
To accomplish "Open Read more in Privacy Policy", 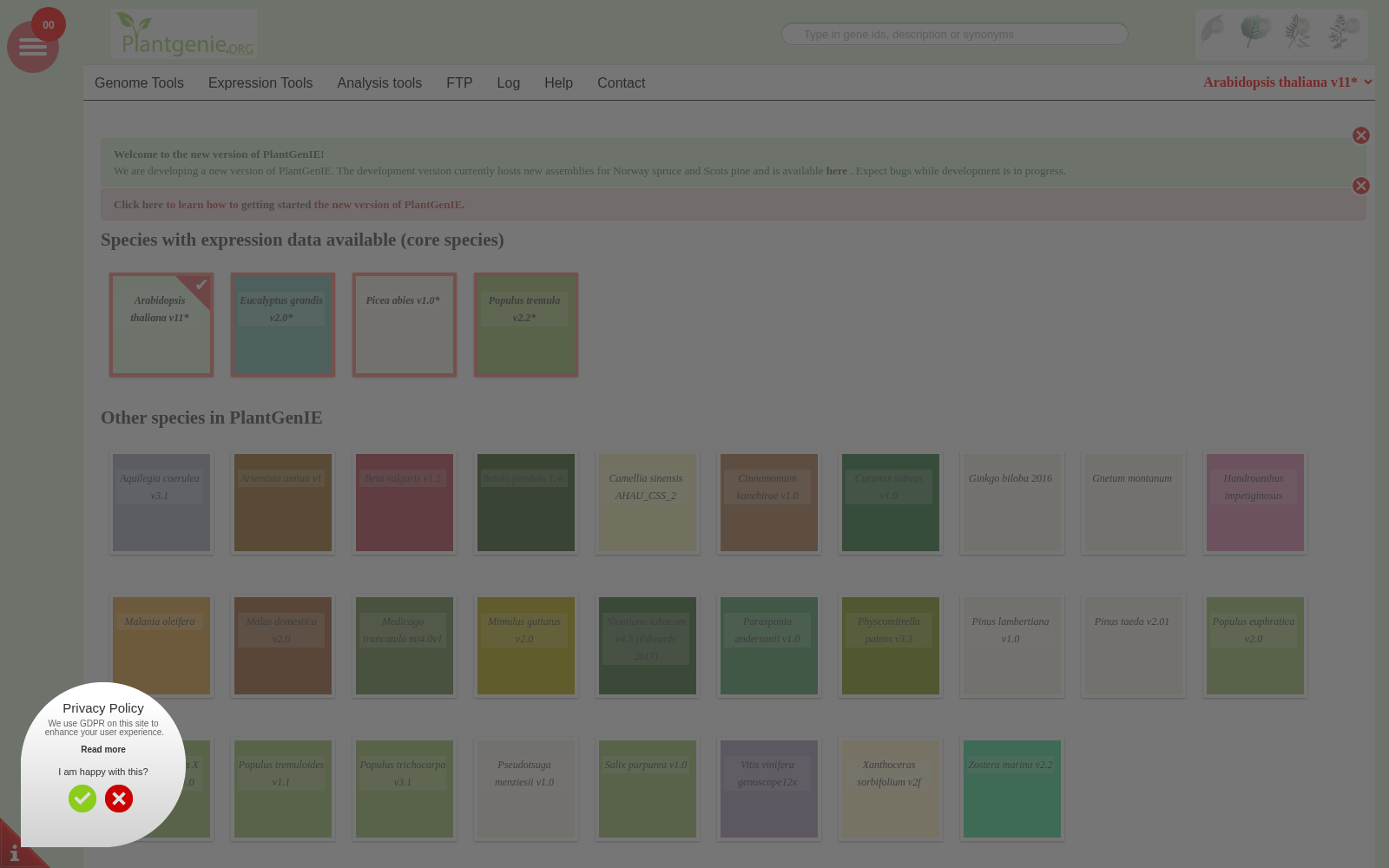I will pyautogui.click(x=103, y=749).
